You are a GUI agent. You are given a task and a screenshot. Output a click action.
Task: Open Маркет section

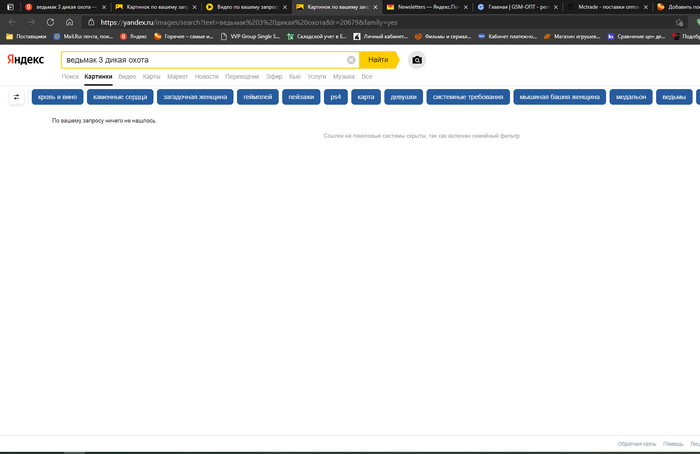point(177,77)
